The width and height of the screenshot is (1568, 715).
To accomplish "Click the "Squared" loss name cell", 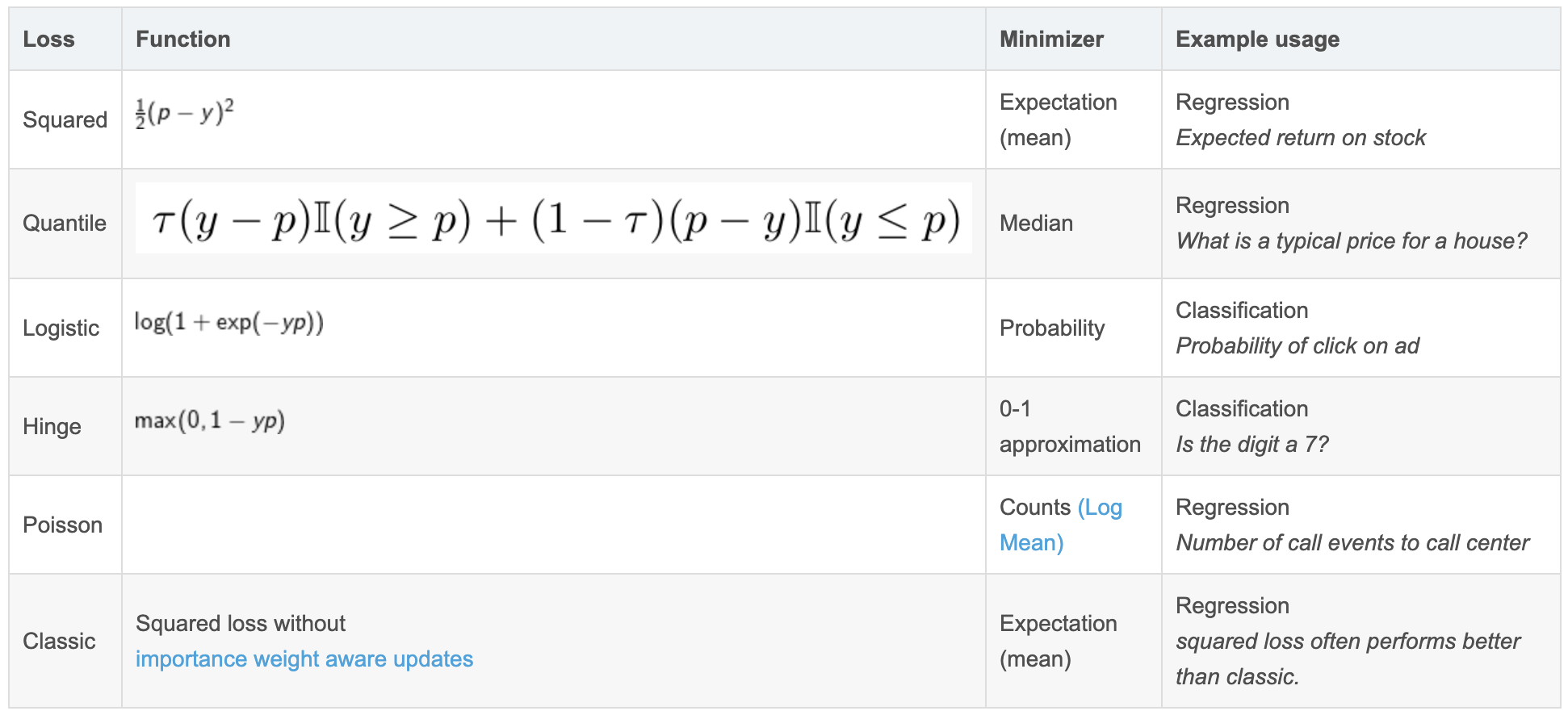I will [65, 120].
